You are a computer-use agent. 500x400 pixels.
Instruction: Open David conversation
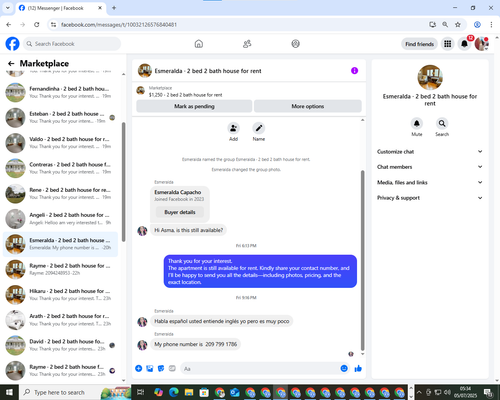pyautogui.click(x=60, y=345)
